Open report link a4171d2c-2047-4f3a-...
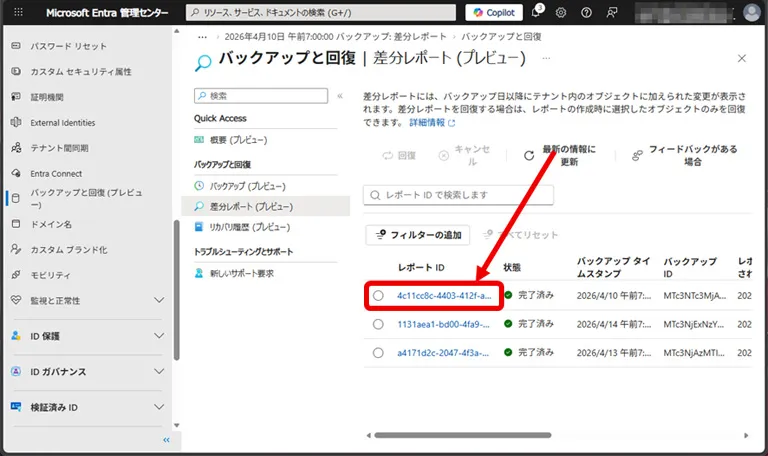 (x=443, y=353)
